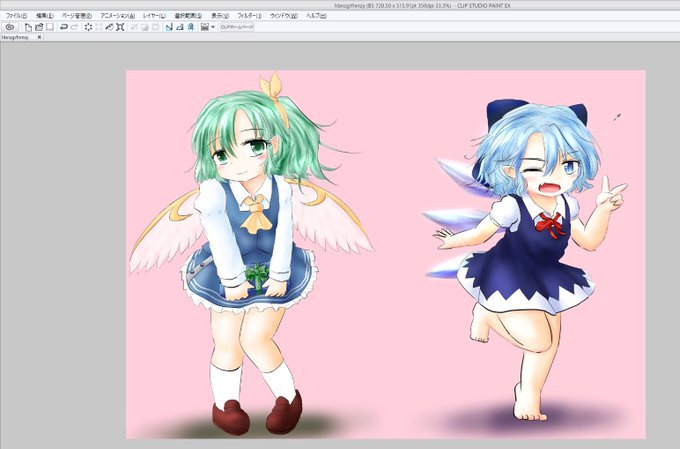Screen dimensions: 680x449
Task: Open the 編集 (Edit) menu
Action: click(45, 16)
